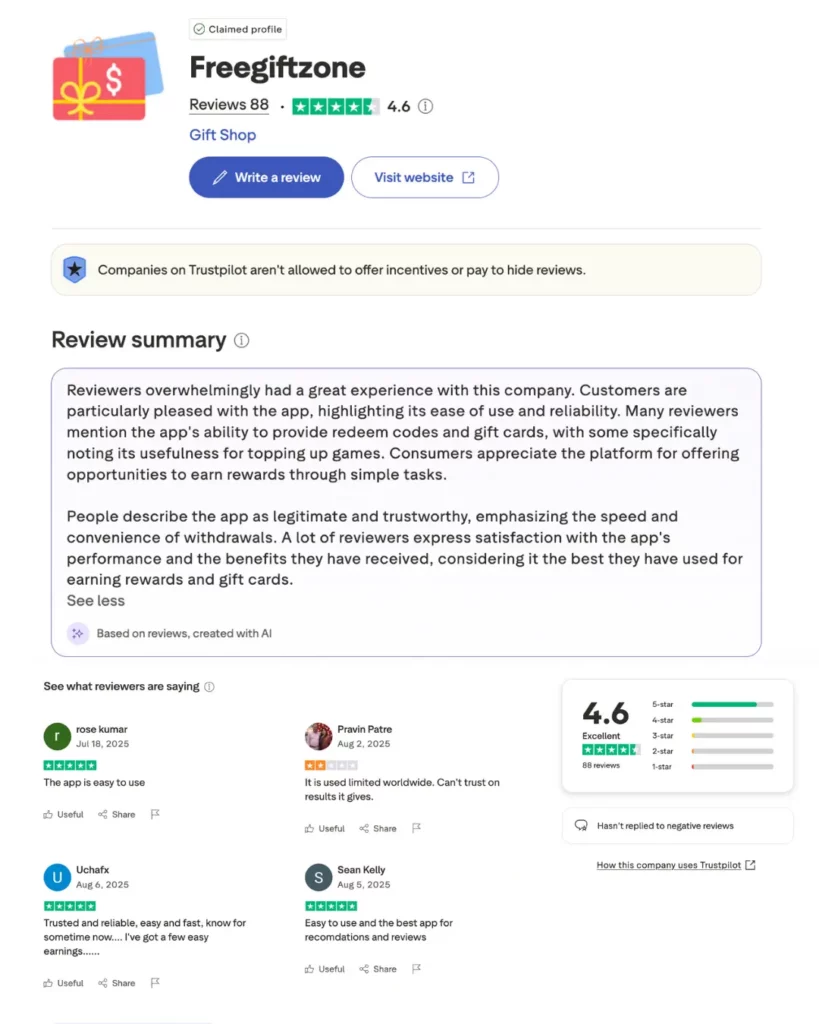Select the 5-star rating filter bar
This screenshot has height=1024, width=819.
730,704
